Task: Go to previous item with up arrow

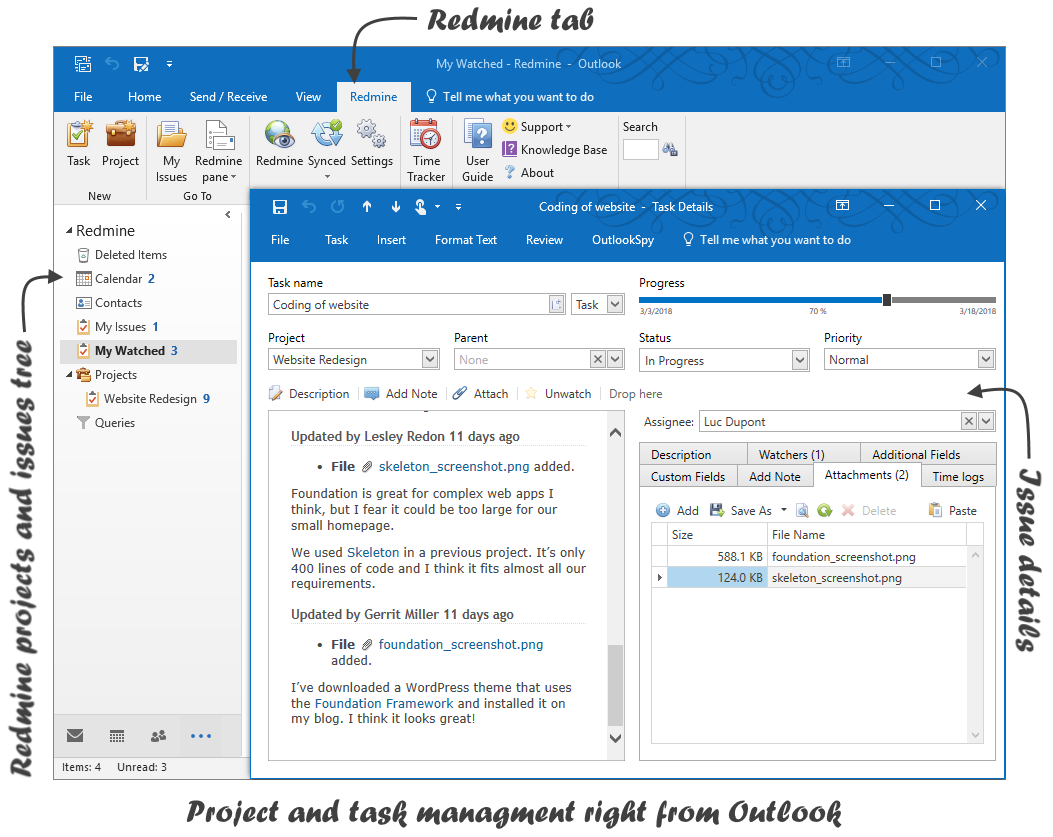Action: click(367, 207)
